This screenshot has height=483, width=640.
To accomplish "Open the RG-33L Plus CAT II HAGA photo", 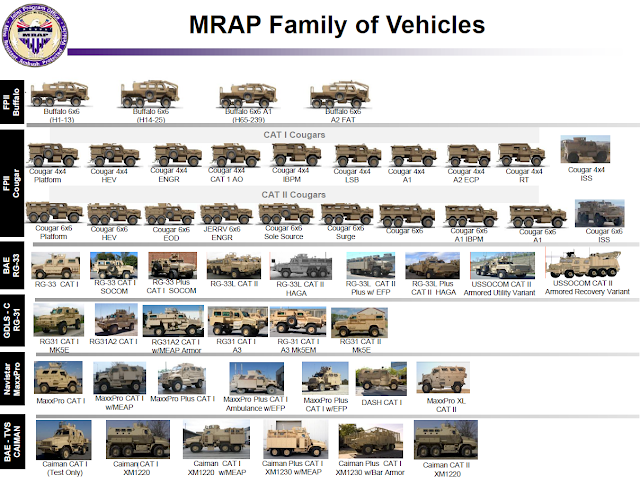I will (433, 265).
